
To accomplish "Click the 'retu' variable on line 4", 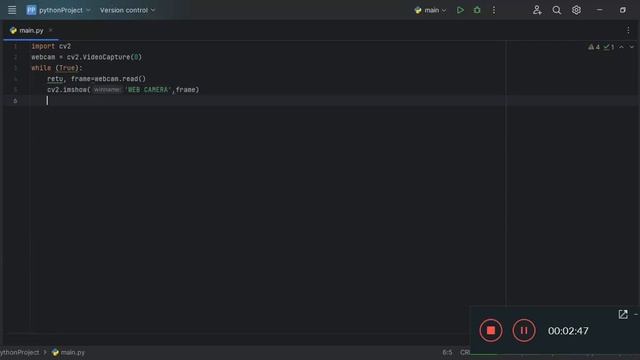I will [x=55, y=79].
